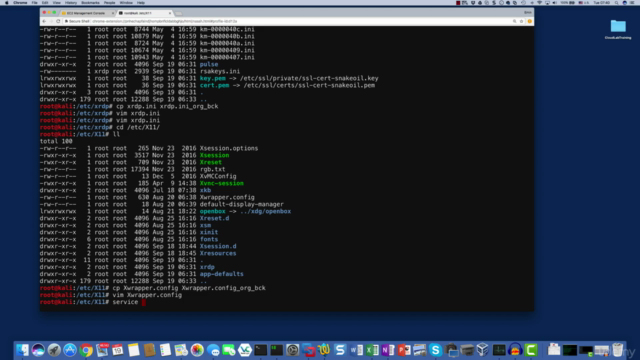Click the 'openbox' symlink entry
This screenshot has height=360, width=640.
pos(212,211)
